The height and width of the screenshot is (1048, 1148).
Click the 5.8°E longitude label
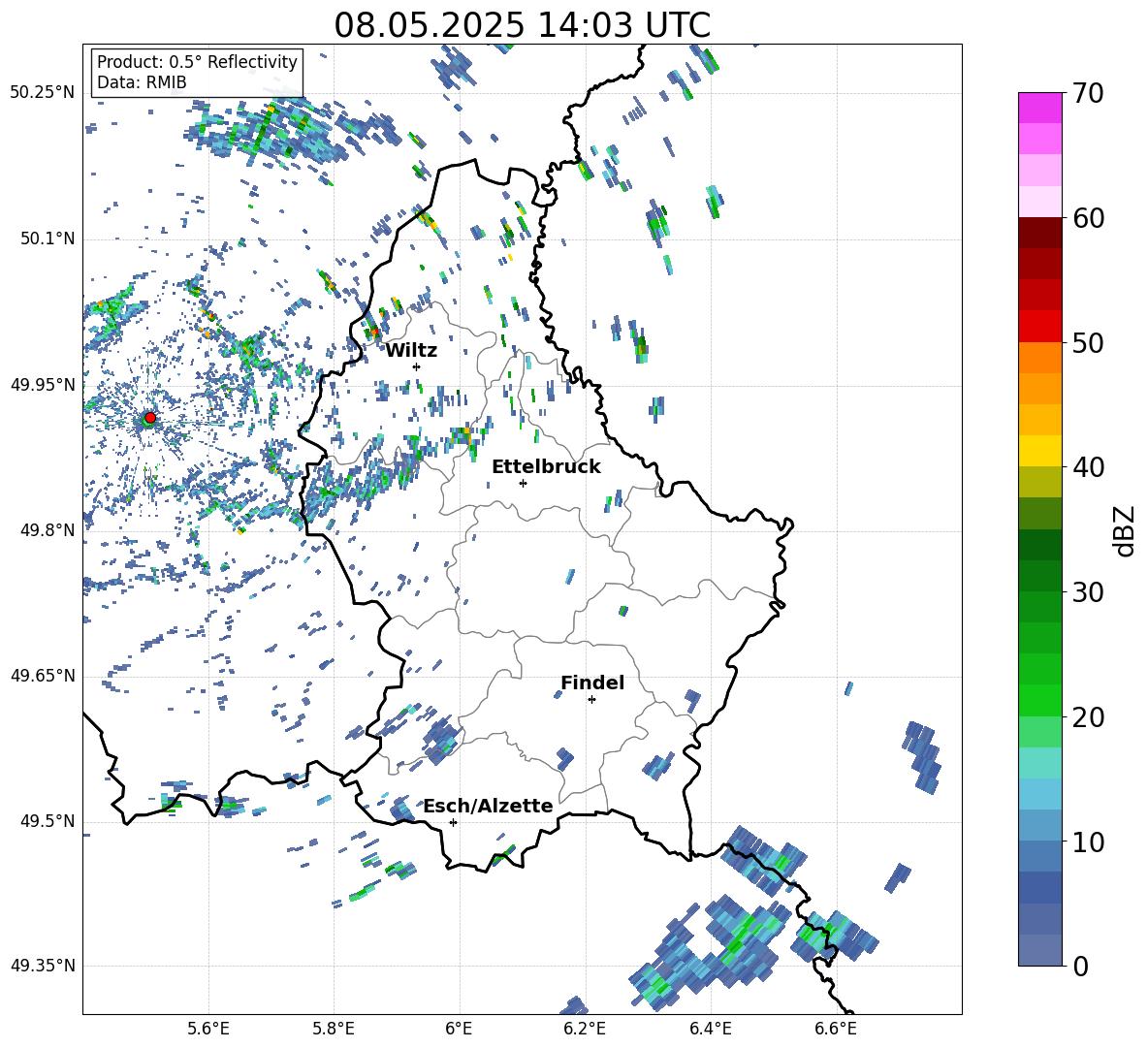pos(334,1029)
